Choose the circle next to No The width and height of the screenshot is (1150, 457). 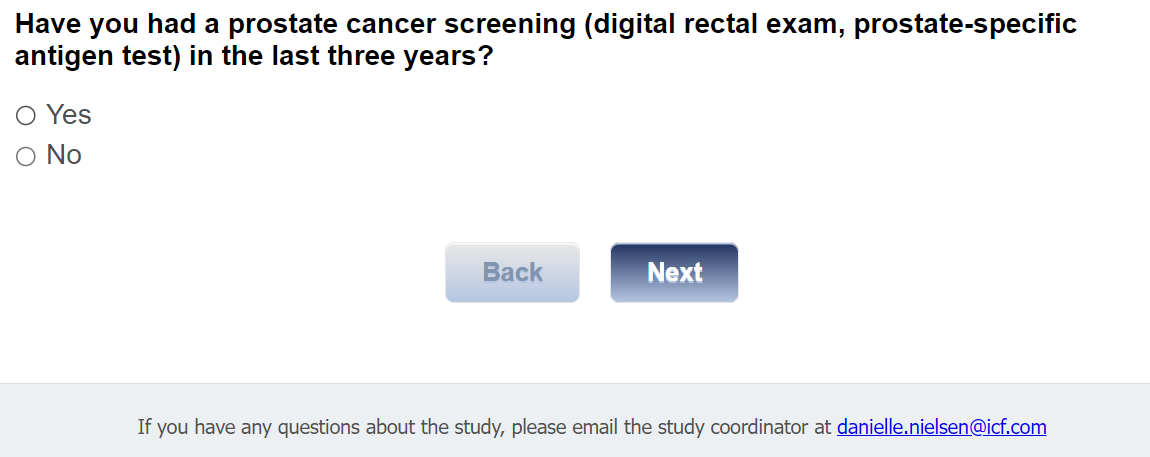(26, 156)
